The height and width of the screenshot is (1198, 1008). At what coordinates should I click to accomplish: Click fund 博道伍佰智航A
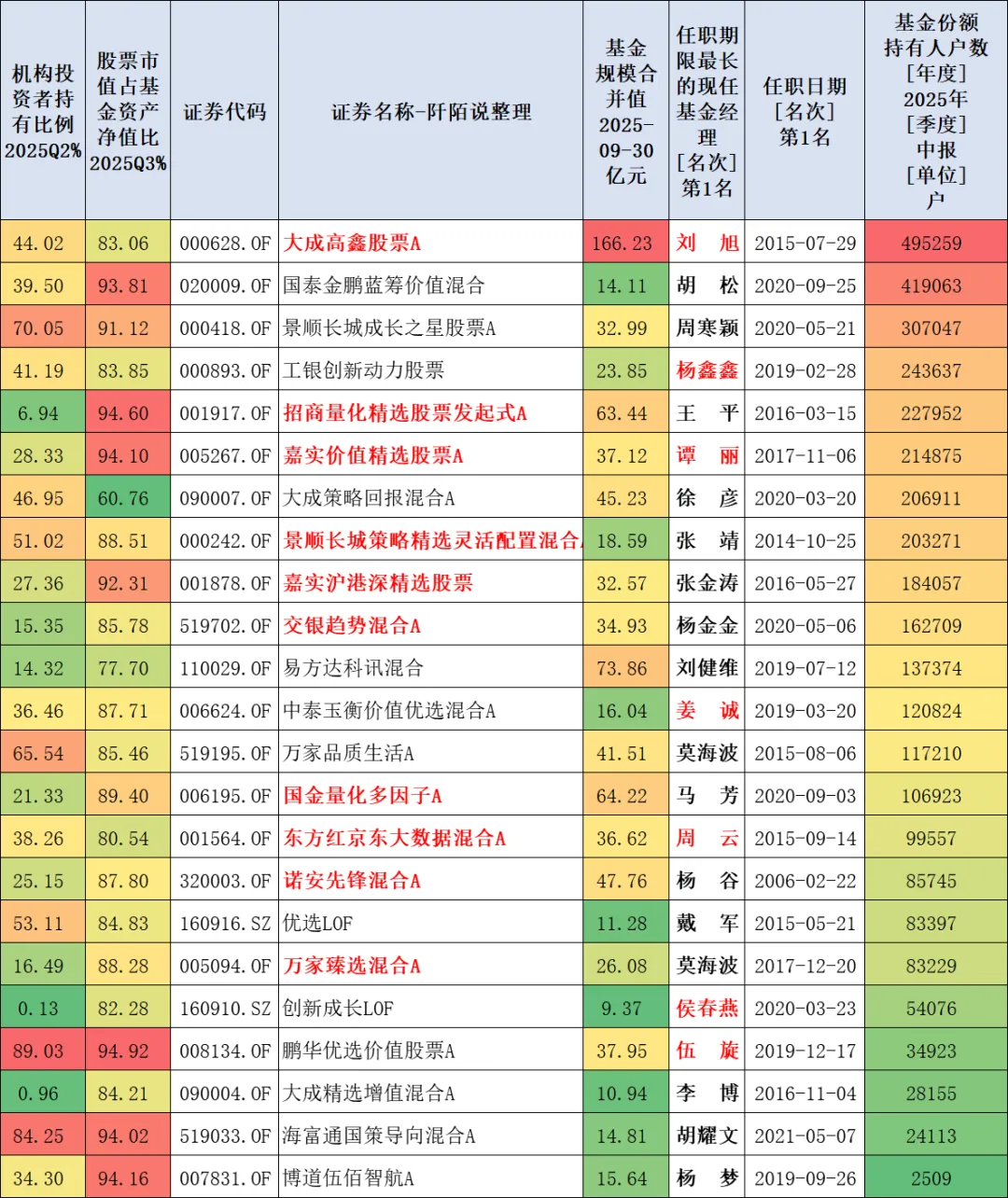(x=349, y=1178)
